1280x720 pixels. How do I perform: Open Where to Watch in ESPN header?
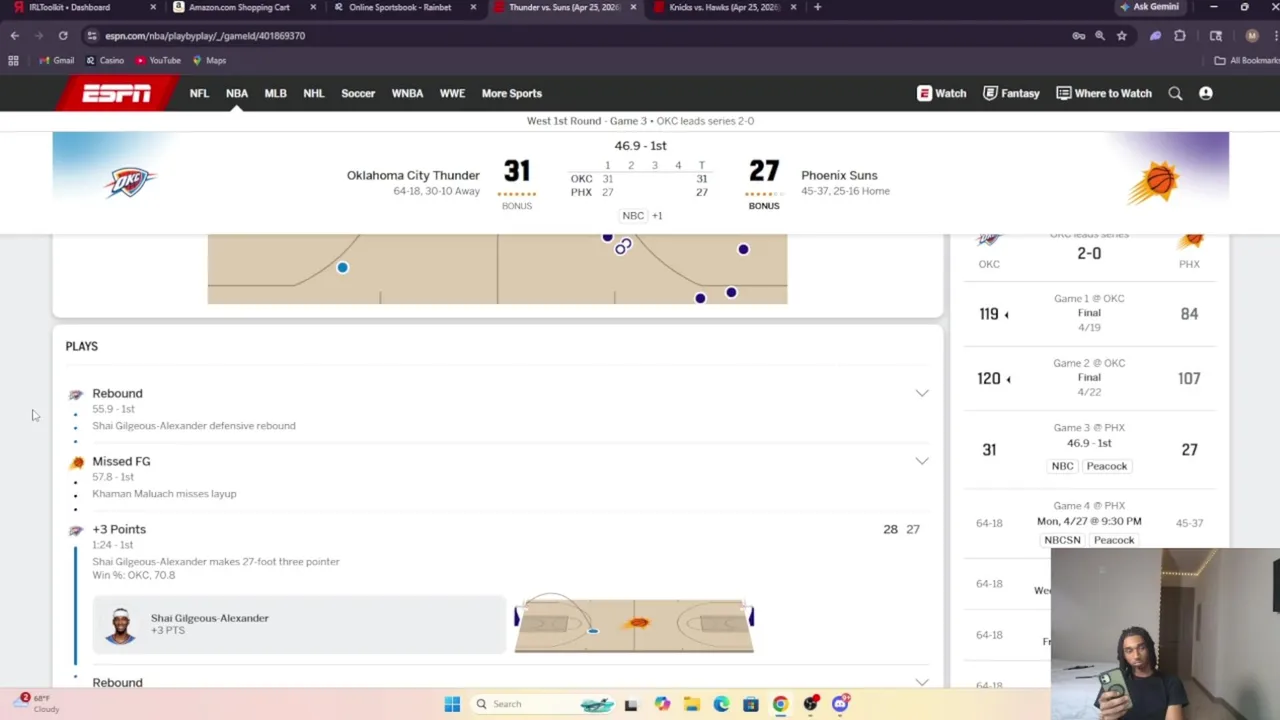click(x=1104, y=93)
